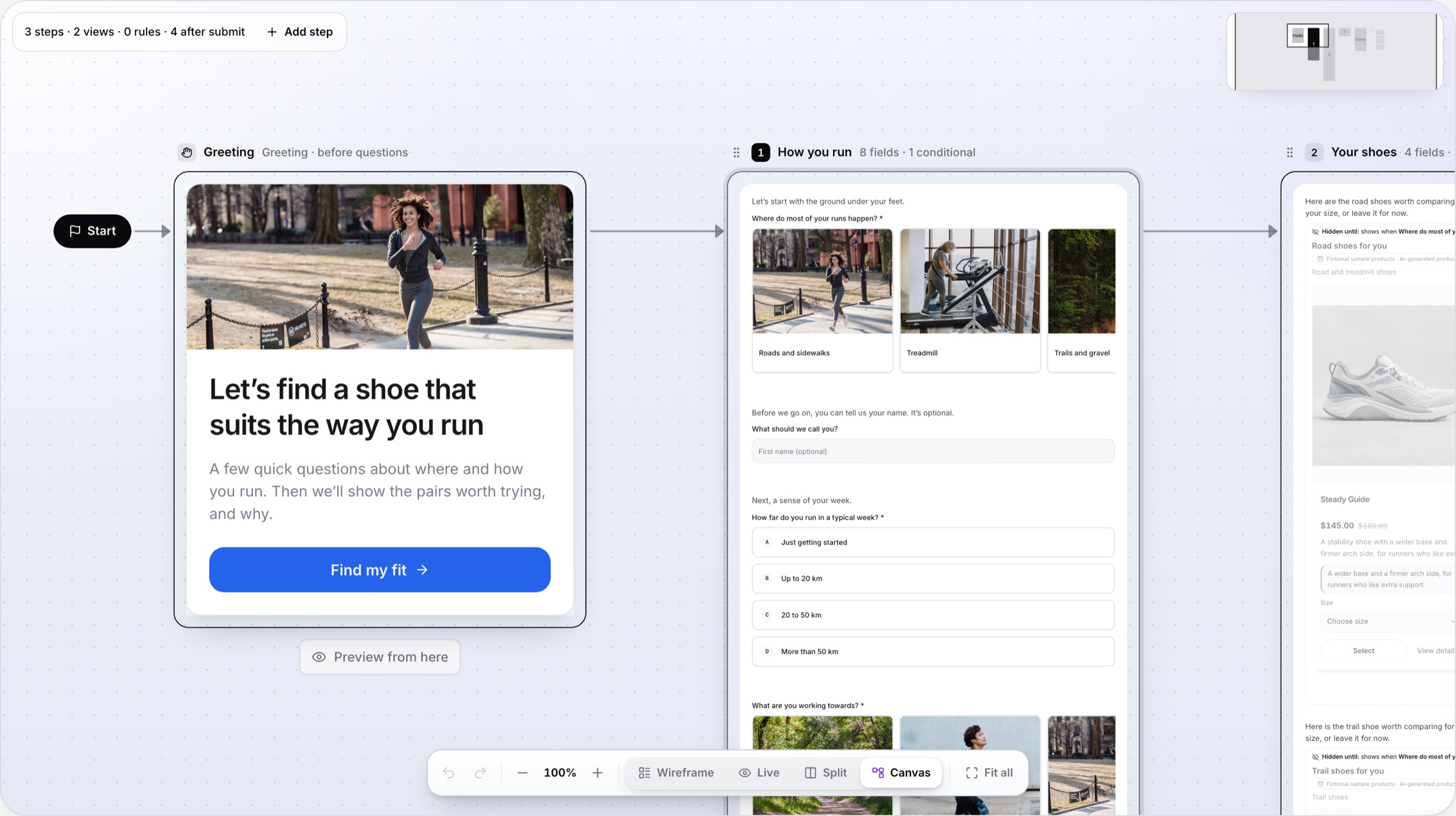Click the minimap overview thumbnail
Image resolution: width=1456 pixels, height=816 pixels.
[x=1335, y=52]
